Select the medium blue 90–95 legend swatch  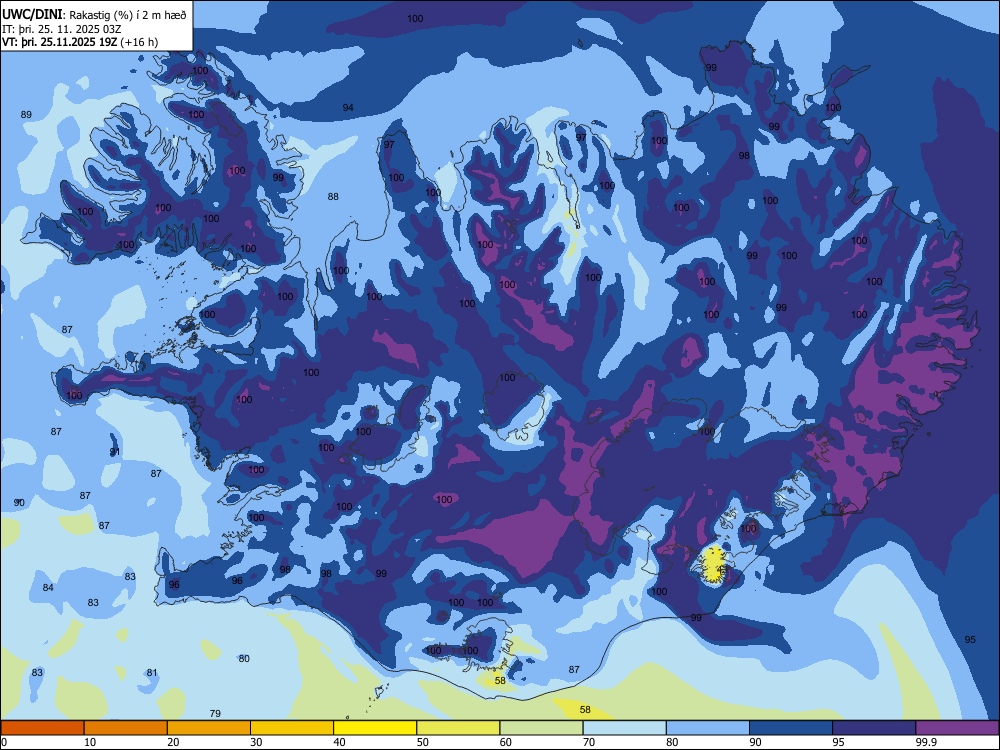(x=791, y=728)
